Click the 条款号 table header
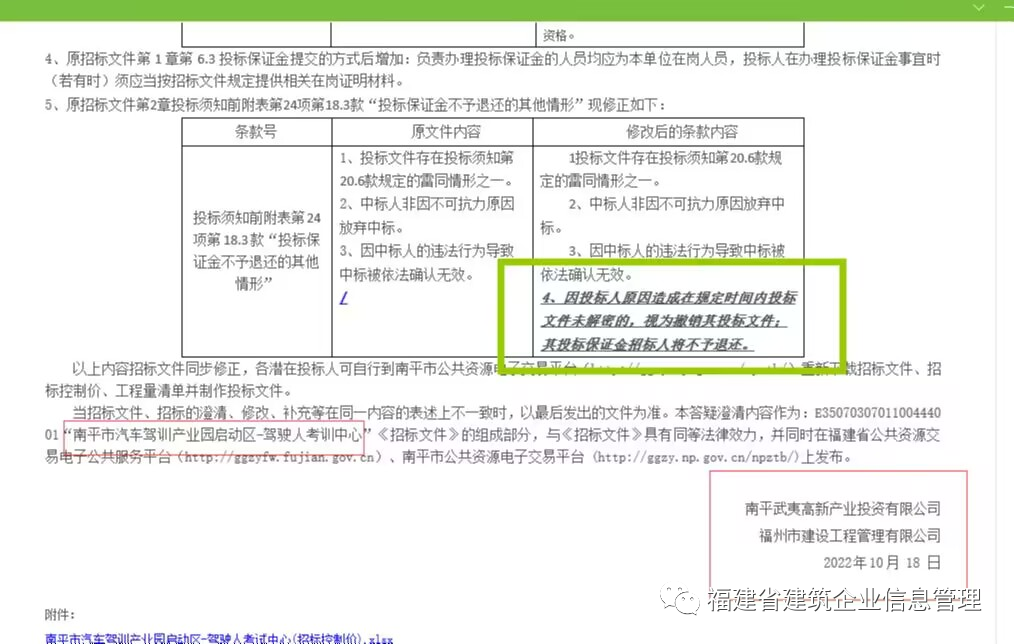Image resolution: width=1014 pixels, height=644 pixels. point(255,132)
